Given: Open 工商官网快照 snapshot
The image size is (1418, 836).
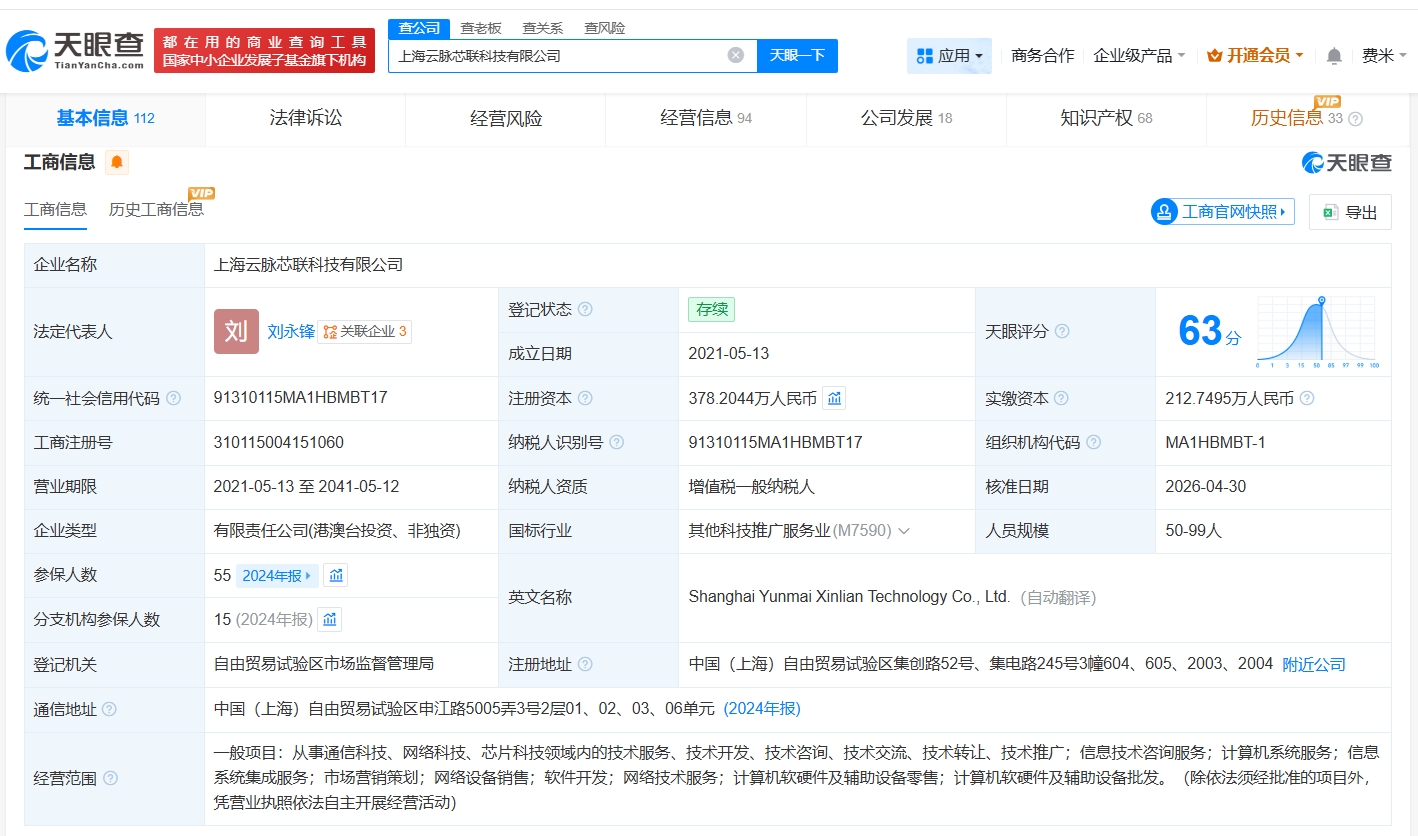Looking at the screenshot, I should tap(1223, 211).
